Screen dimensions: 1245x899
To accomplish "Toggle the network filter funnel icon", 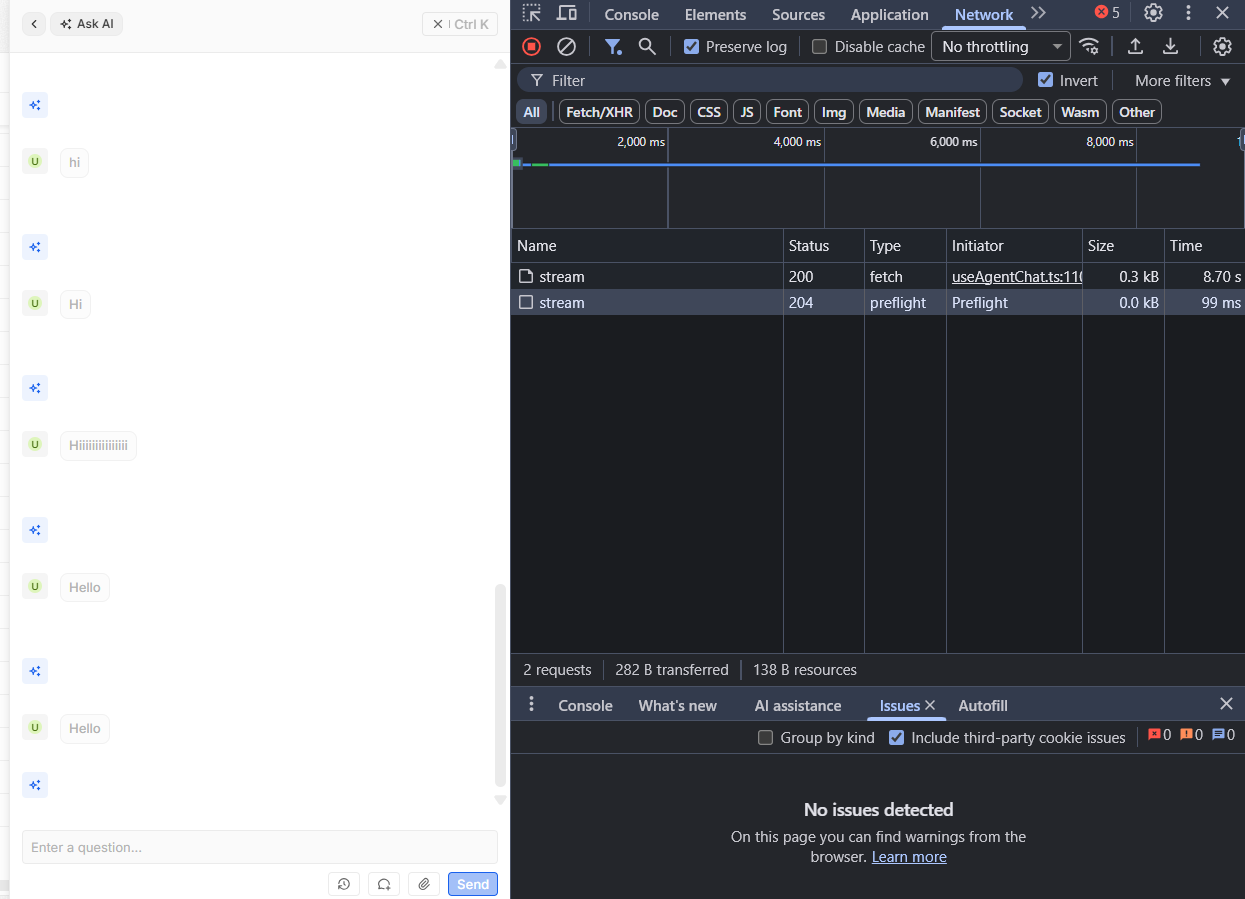I will coord(613,46).
